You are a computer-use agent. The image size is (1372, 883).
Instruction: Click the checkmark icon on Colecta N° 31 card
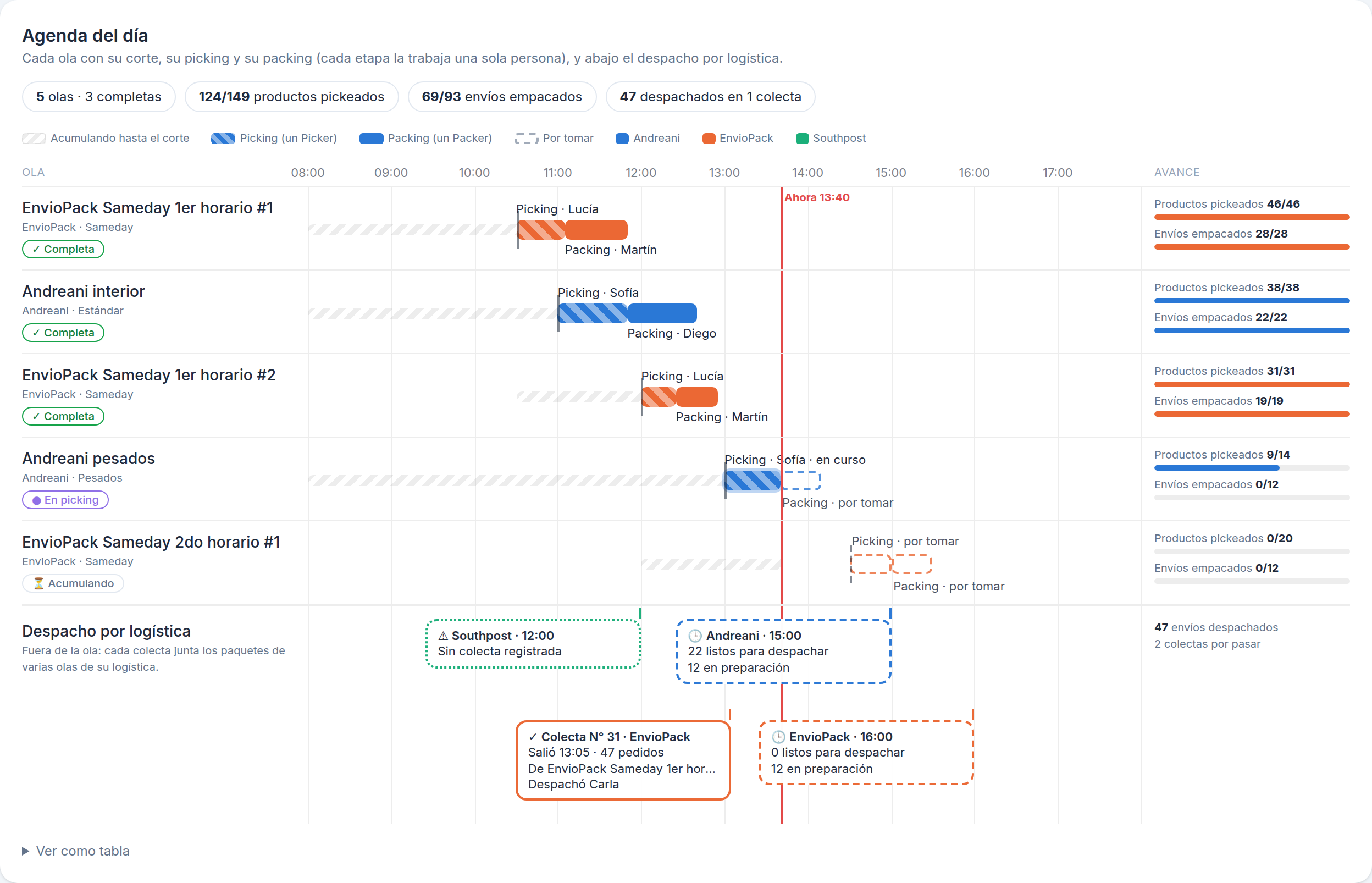point(533,737)
